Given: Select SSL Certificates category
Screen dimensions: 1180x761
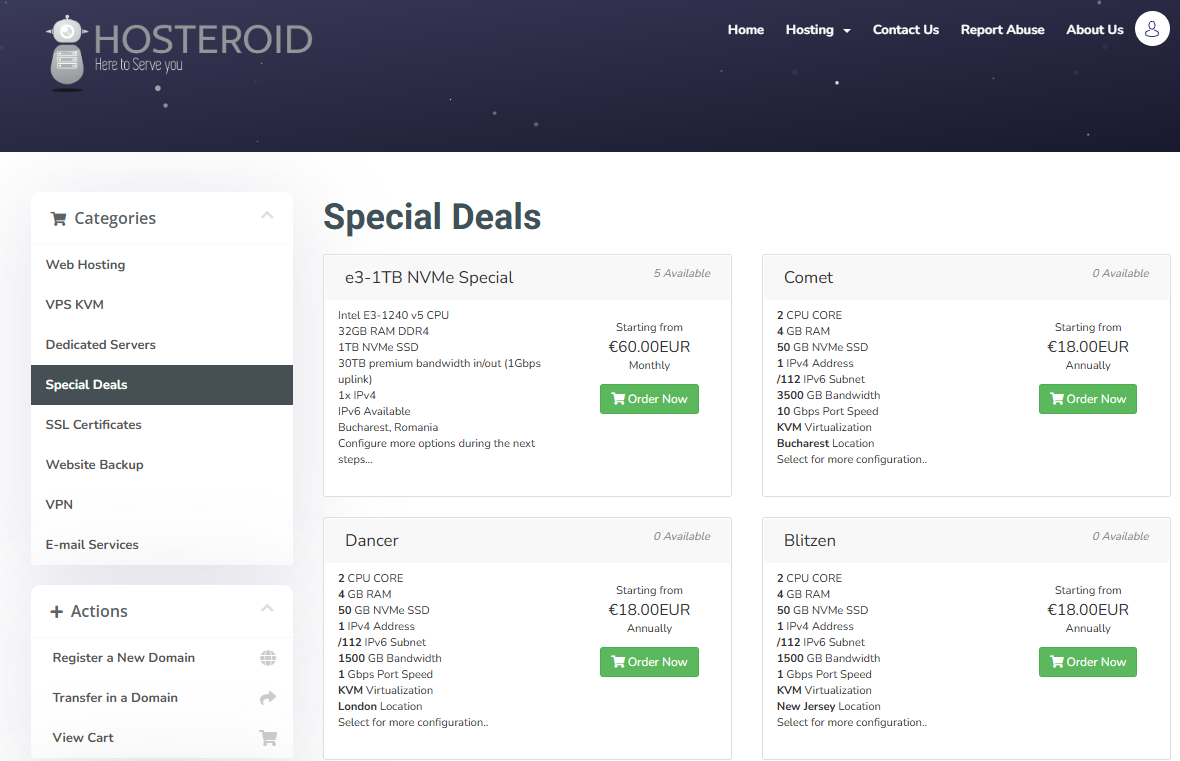Looking at the screenshot, I should pyautogui.click(x=162, y=425).
